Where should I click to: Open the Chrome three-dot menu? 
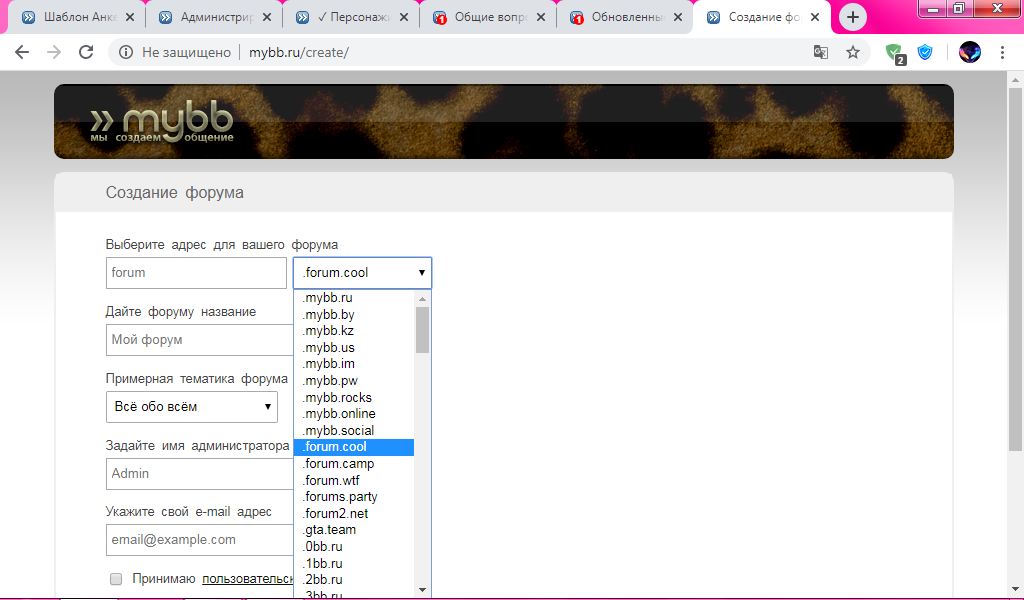pyautogui.click(x=1002, y=52)
